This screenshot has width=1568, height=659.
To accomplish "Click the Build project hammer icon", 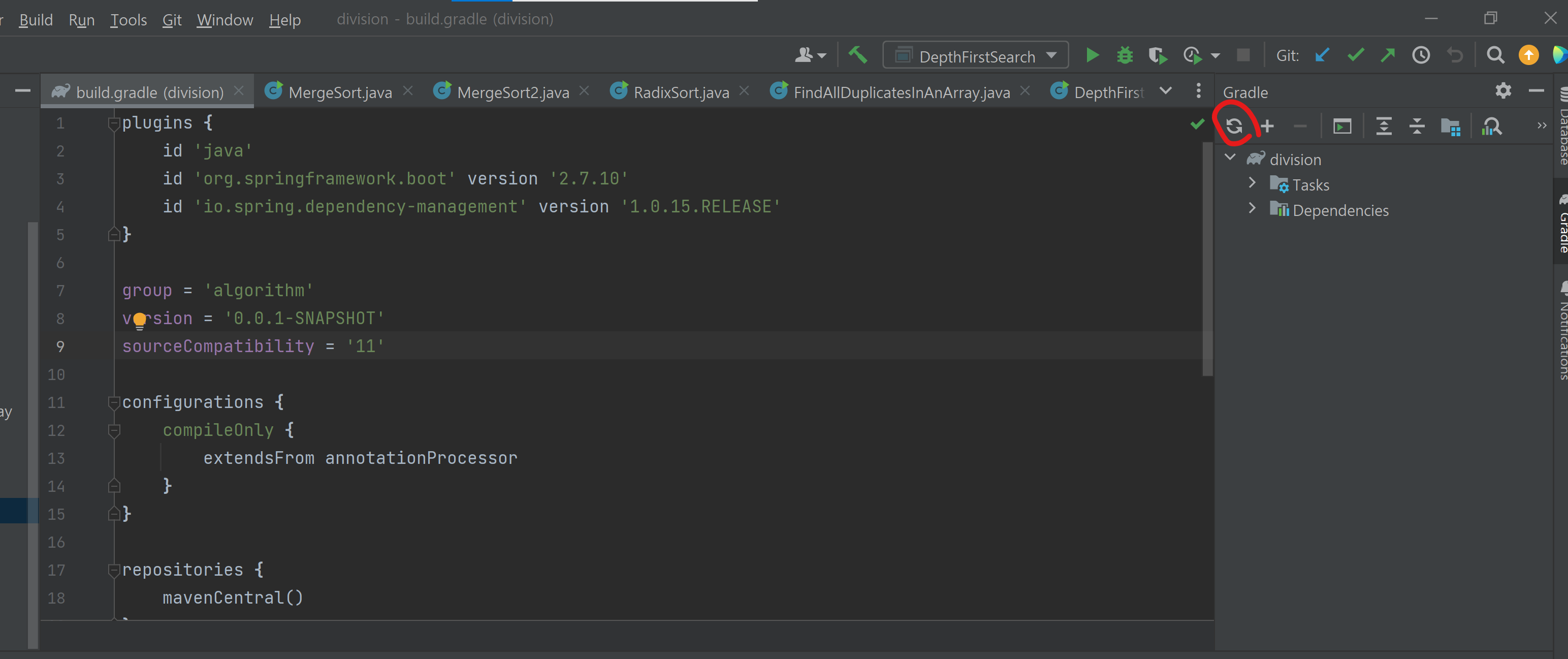I will tap(858, 55).
